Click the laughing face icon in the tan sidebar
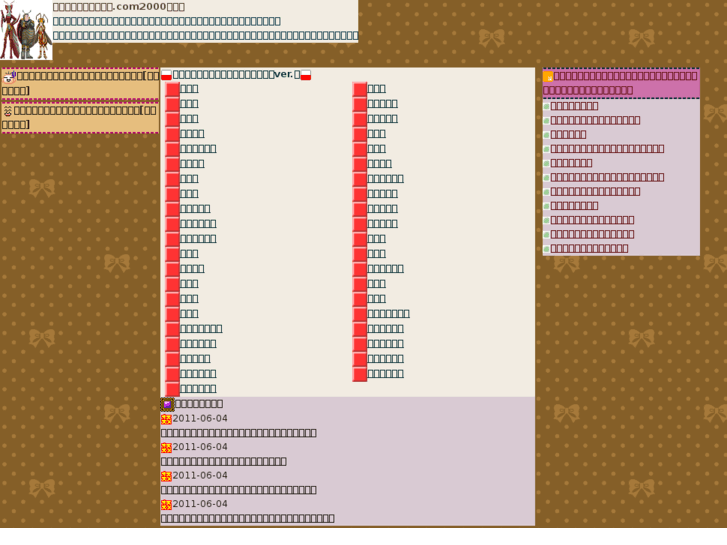 tap(7, 111)
